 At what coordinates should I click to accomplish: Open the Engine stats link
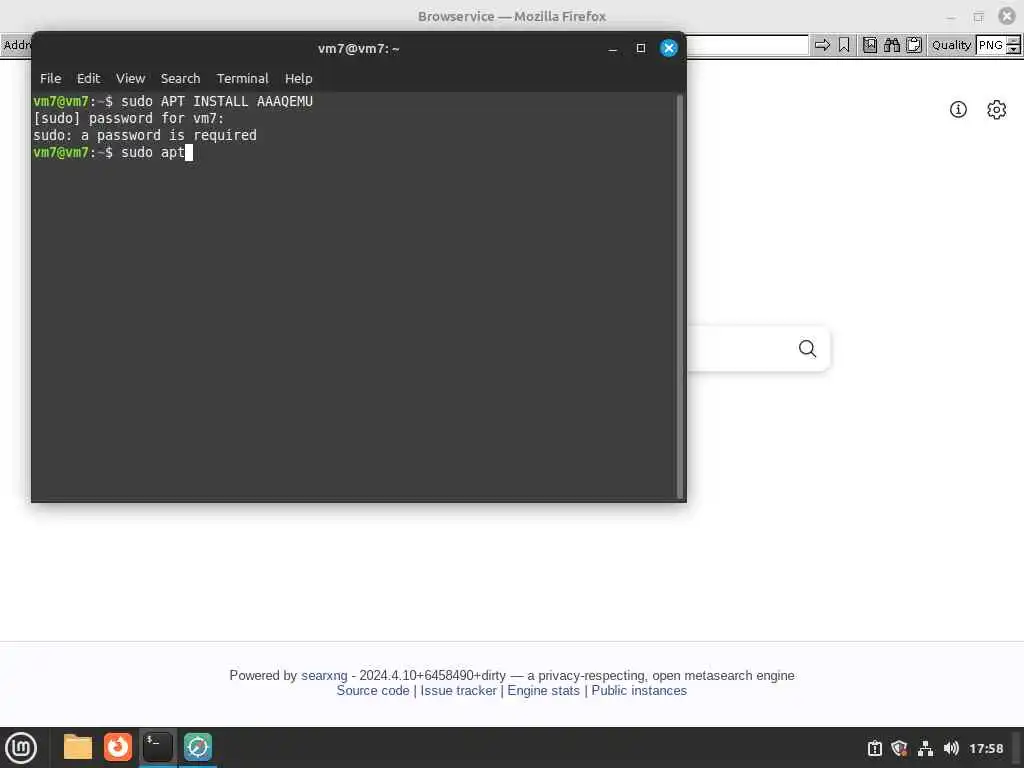pos(543,690)
